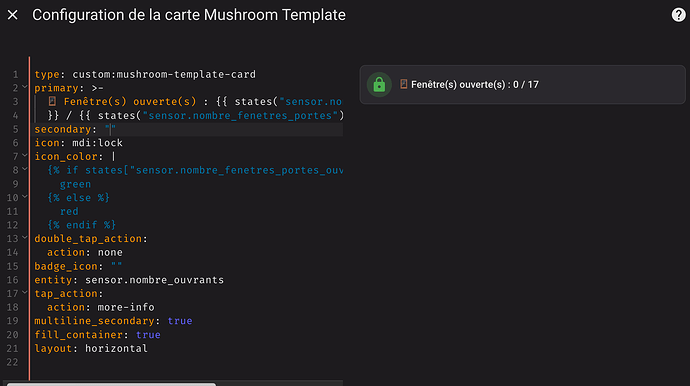
Task: Click the door emoji in preview card title
Action: [x=403, y=84]
